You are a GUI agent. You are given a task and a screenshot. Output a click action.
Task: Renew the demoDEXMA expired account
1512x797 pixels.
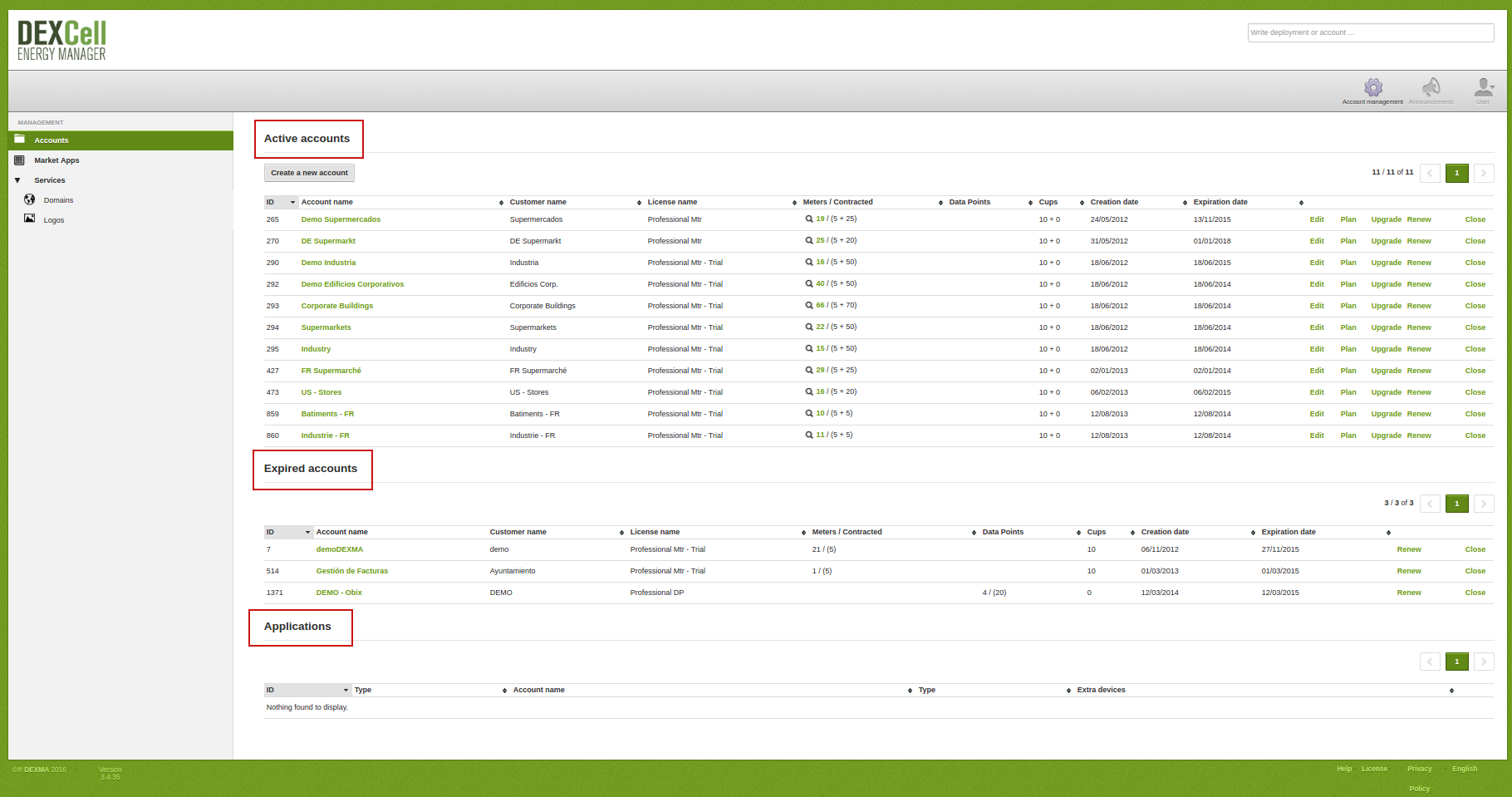click(1408, 549)
